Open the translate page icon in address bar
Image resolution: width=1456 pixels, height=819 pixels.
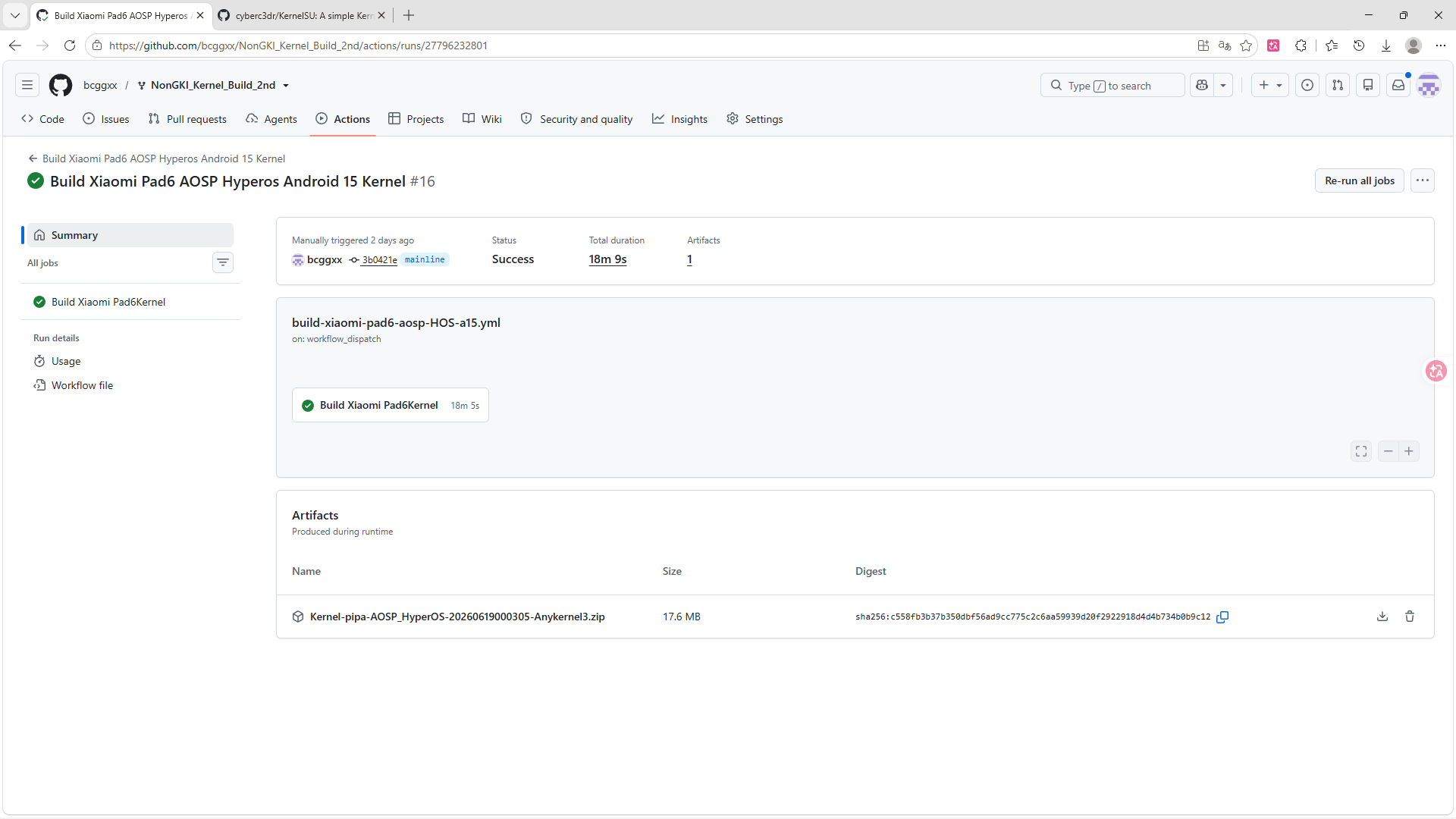click(x=1225, y=45)
